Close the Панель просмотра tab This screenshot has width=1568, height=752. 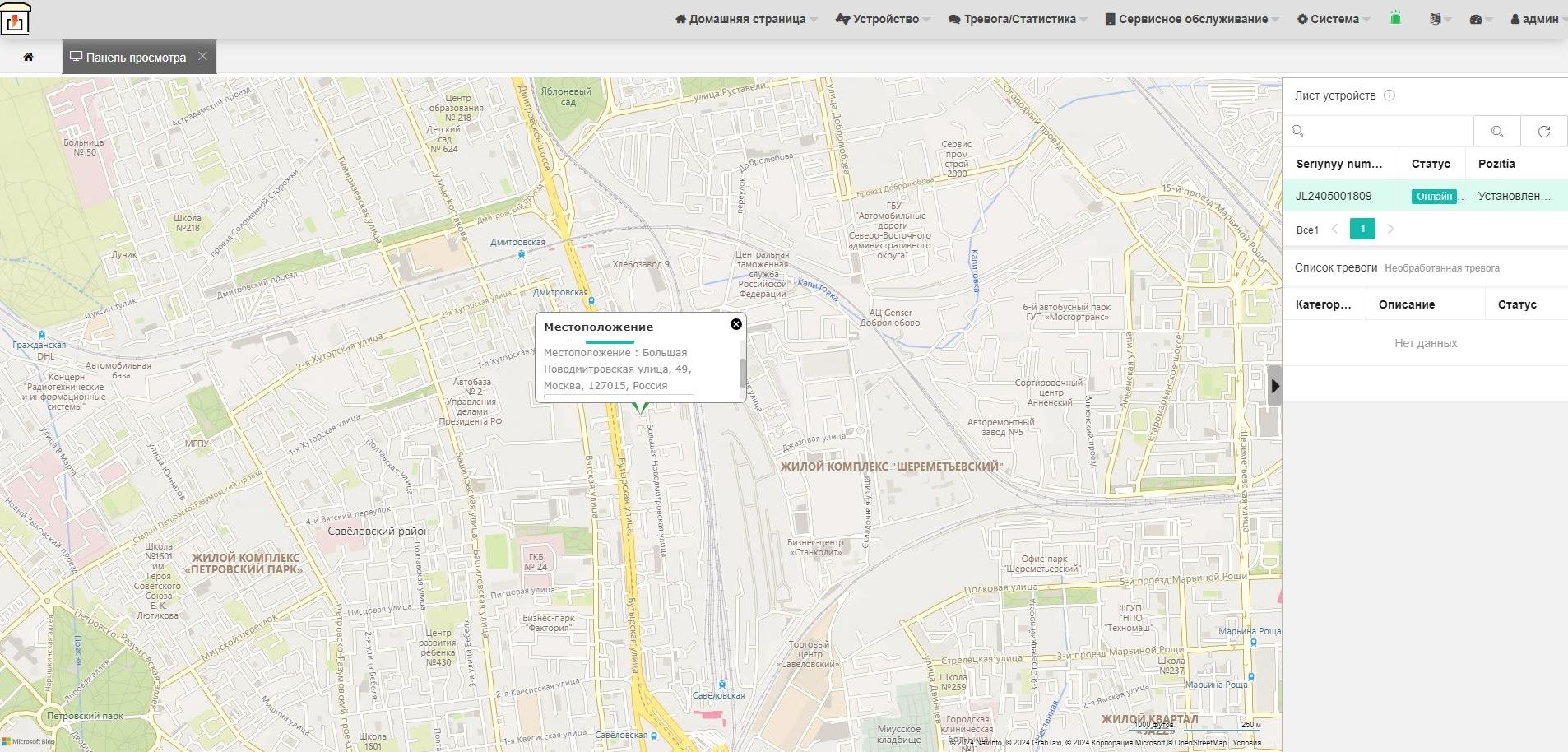[202, 57]
